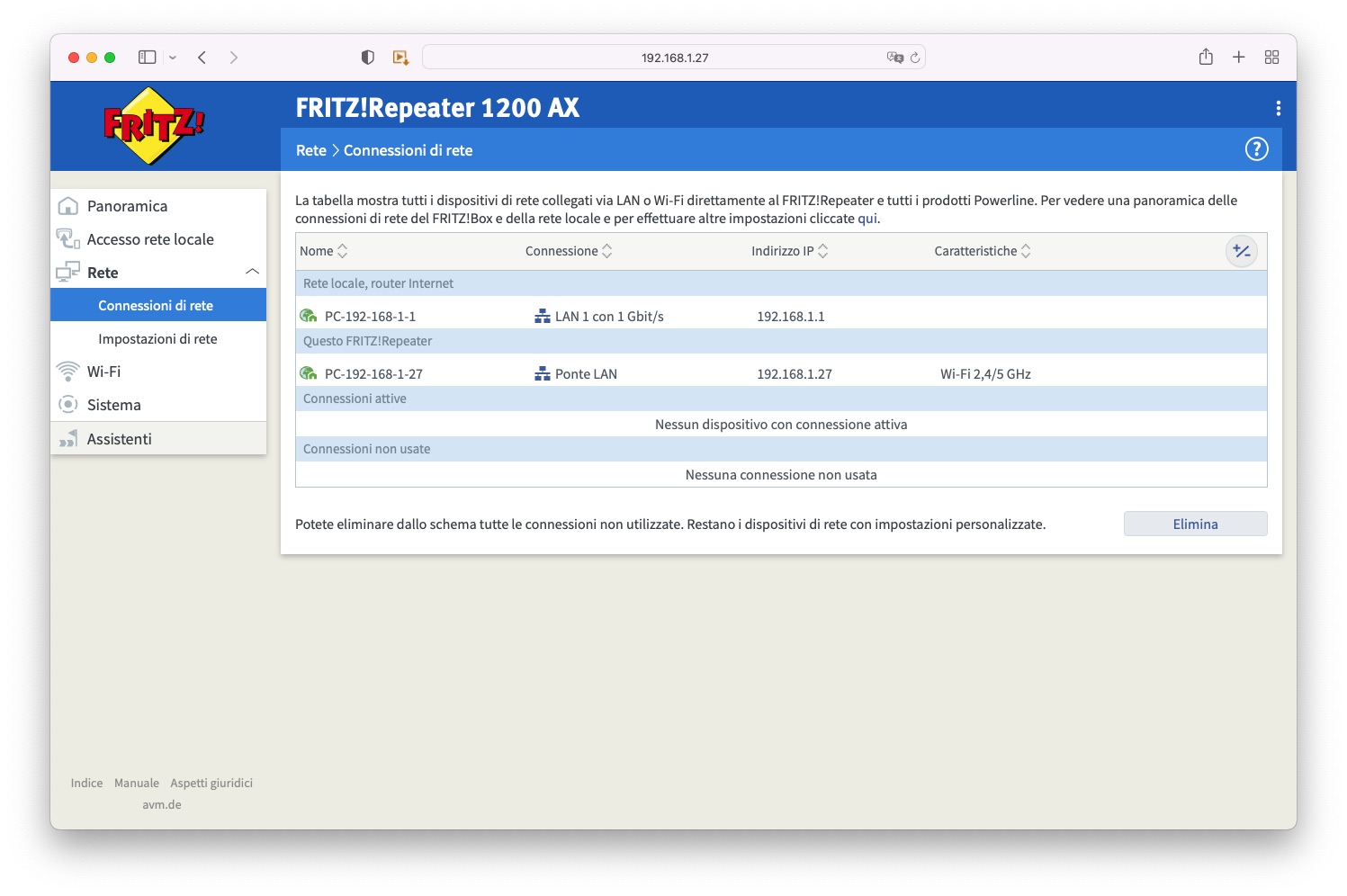Click the address bar showing 192.168.1.27
1347x896 pixels.
674,57
